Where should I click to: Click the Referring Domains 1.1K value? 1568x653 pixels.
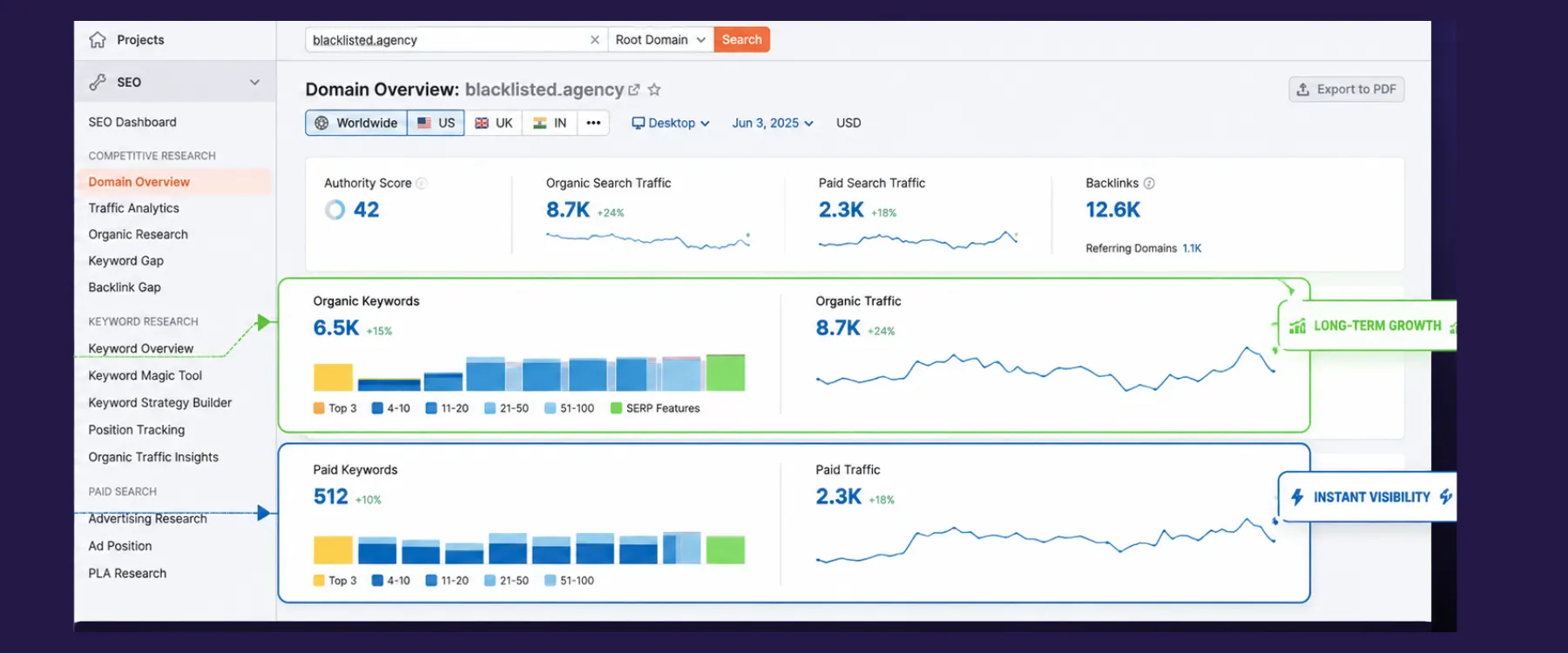[1192, 248]
